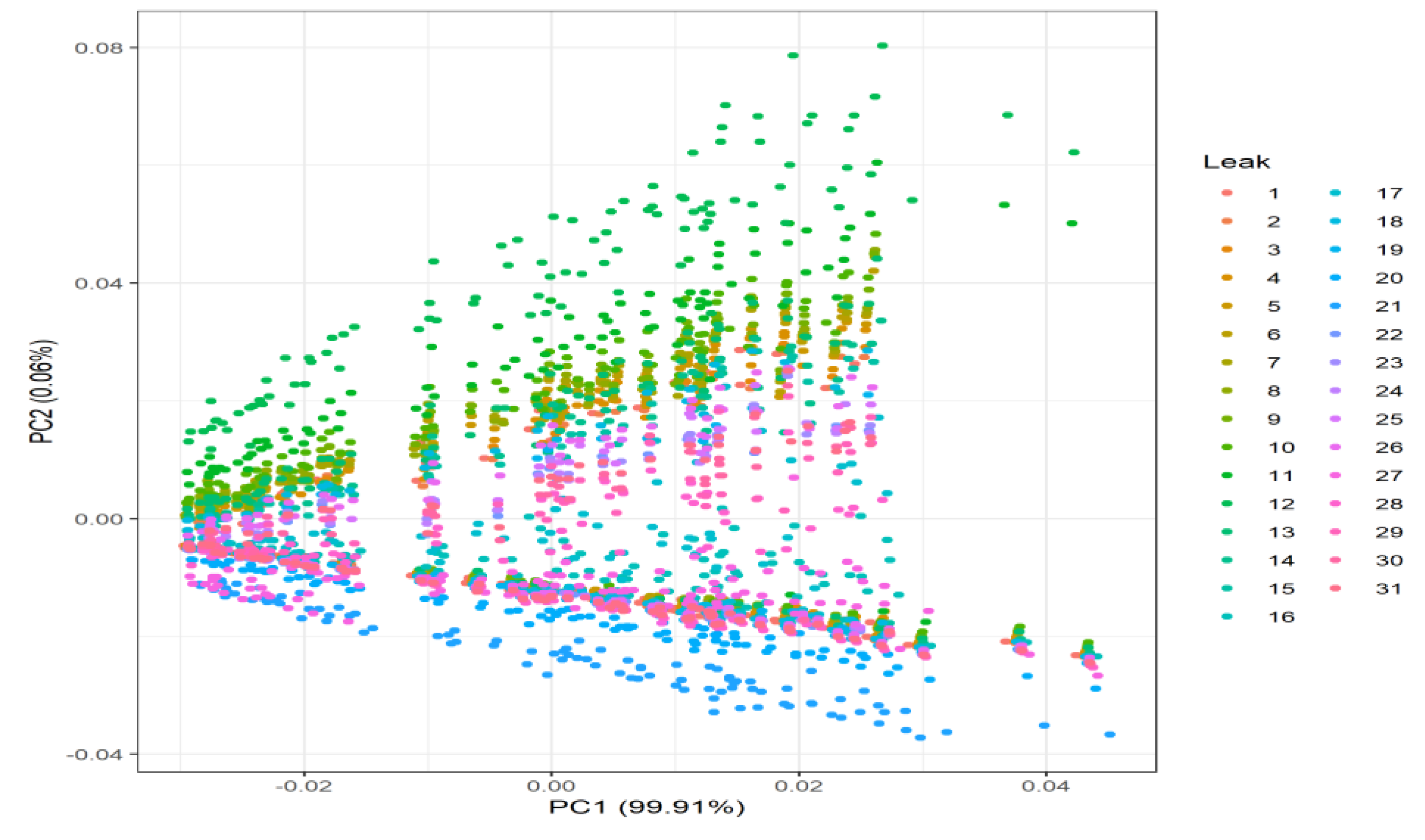Viewport: 1425px width, 840px height.
Task: Click the -0.04 y-axis tick label
Action: tap(94, 755)
